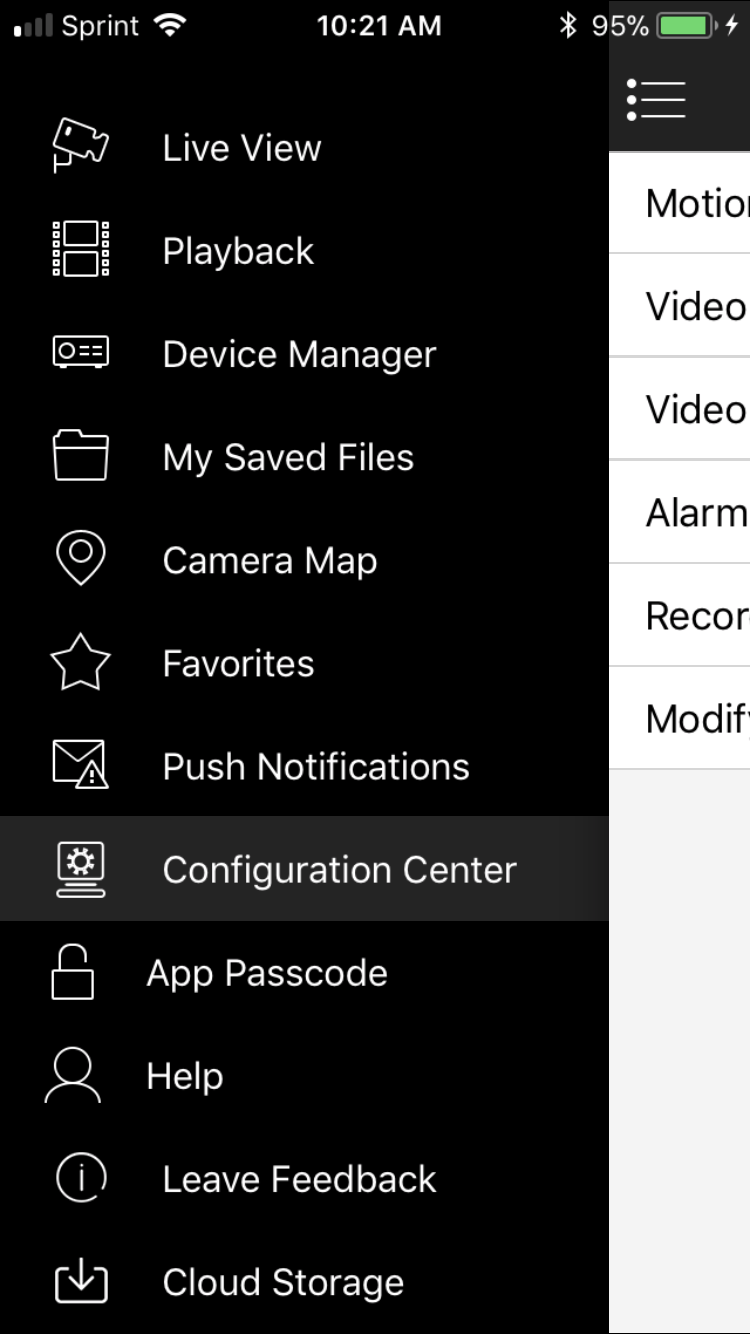This screenshot has width=750, height=1334.
Task: Open the Motion settings row
Action: click(680, 203)
